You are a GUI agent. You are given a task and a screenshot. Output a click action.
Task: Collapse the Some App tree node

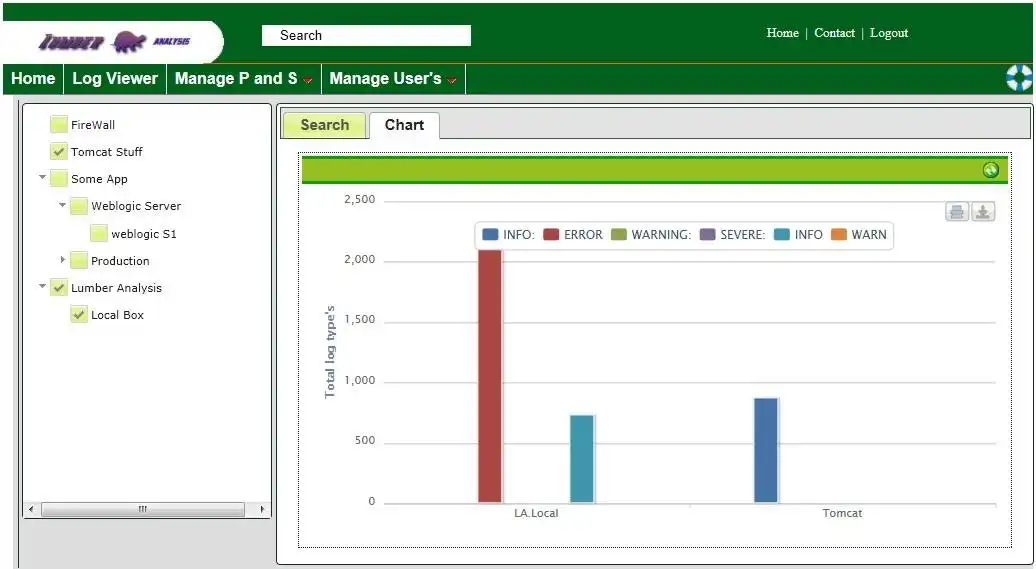tap(42, 177)
